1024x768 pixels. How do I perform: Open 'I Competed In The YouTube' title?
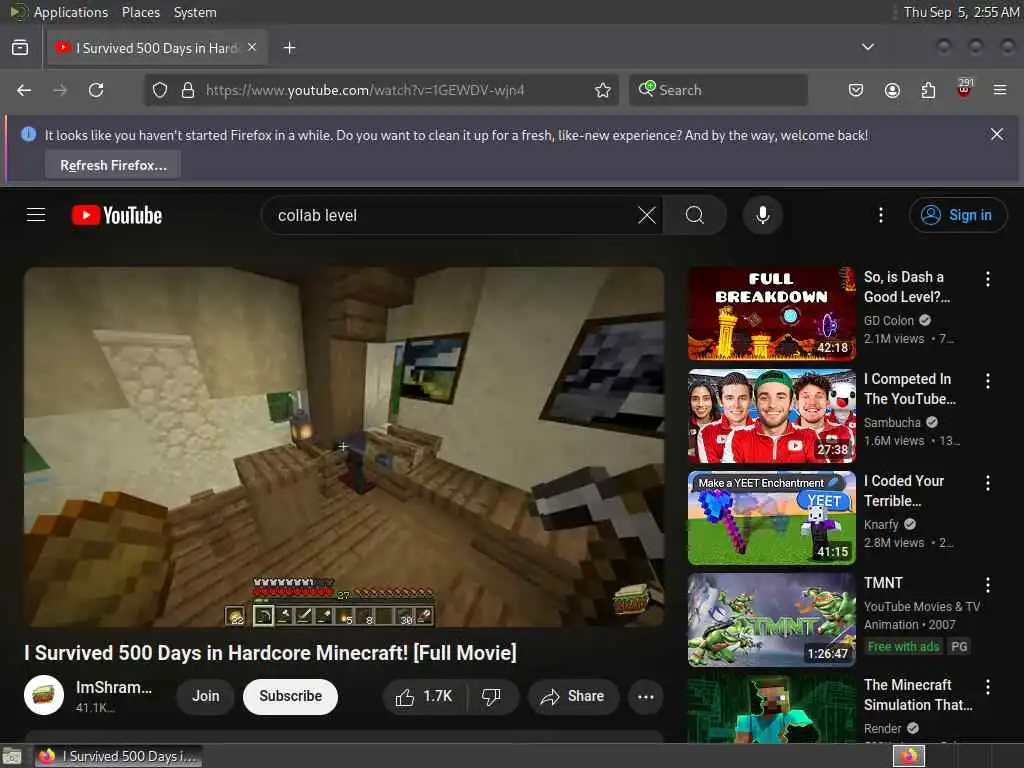pyautogui.click(x=910, y=389)
